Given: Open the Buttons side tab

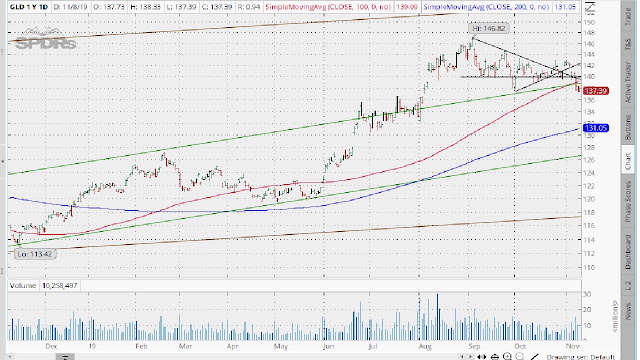Looking at the screenshot, I should (x=628, y=127).
